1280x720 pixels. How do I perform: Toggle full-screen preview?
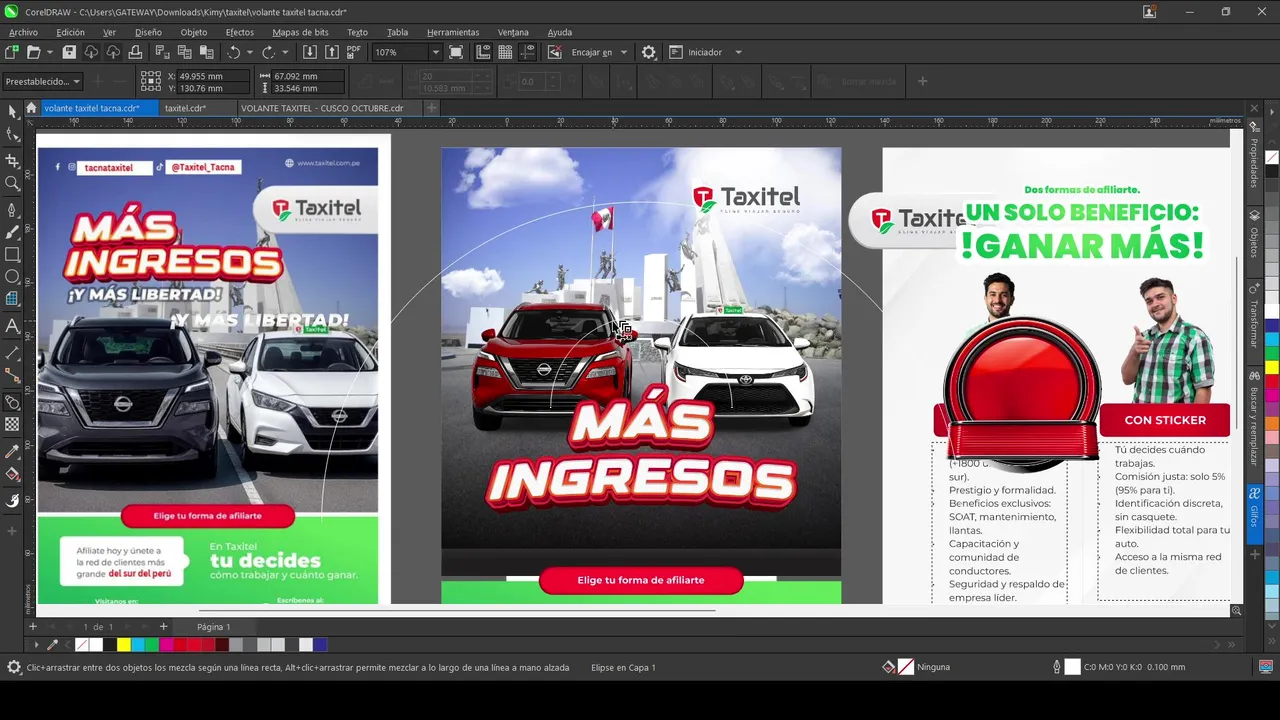pos(456,52)
